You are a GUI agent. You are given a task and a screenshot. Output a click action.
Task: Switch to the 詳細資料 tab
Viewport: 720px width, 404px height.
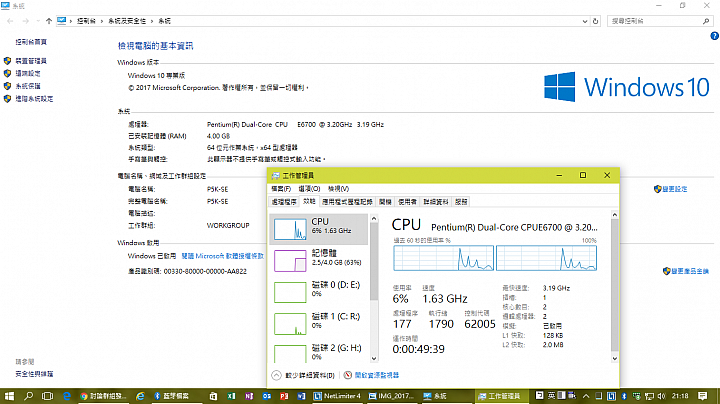click(436, 202)
